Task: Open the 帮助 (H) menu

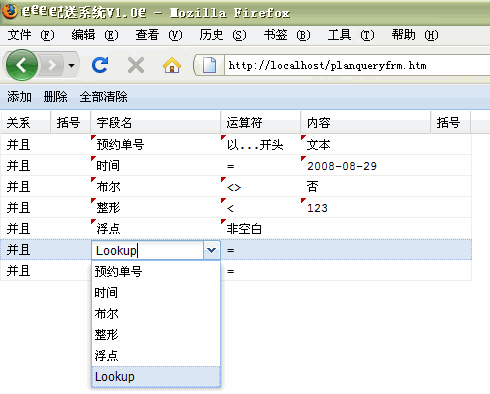Action: coord(415,35)
